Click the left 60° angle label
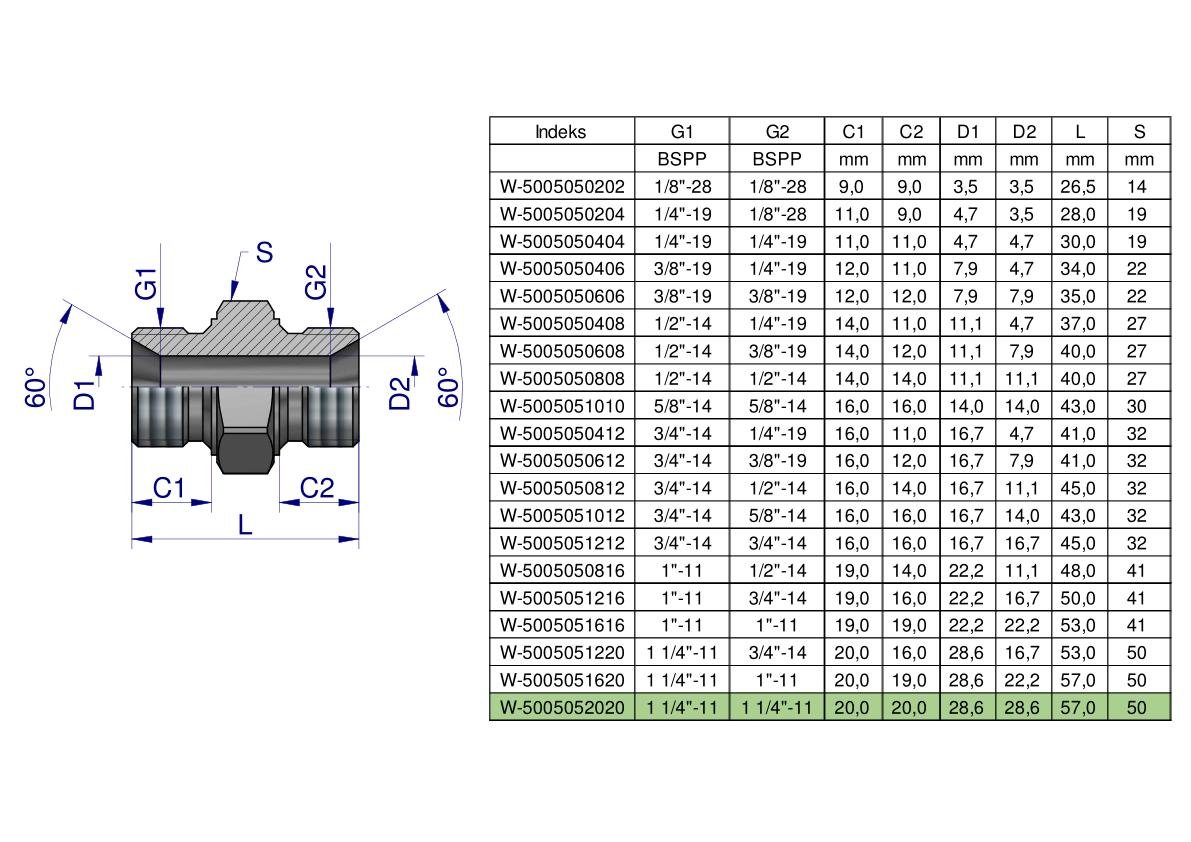The height and width of the screenshot is (842, 1191). pyautogui.click(x=37, y=392)
